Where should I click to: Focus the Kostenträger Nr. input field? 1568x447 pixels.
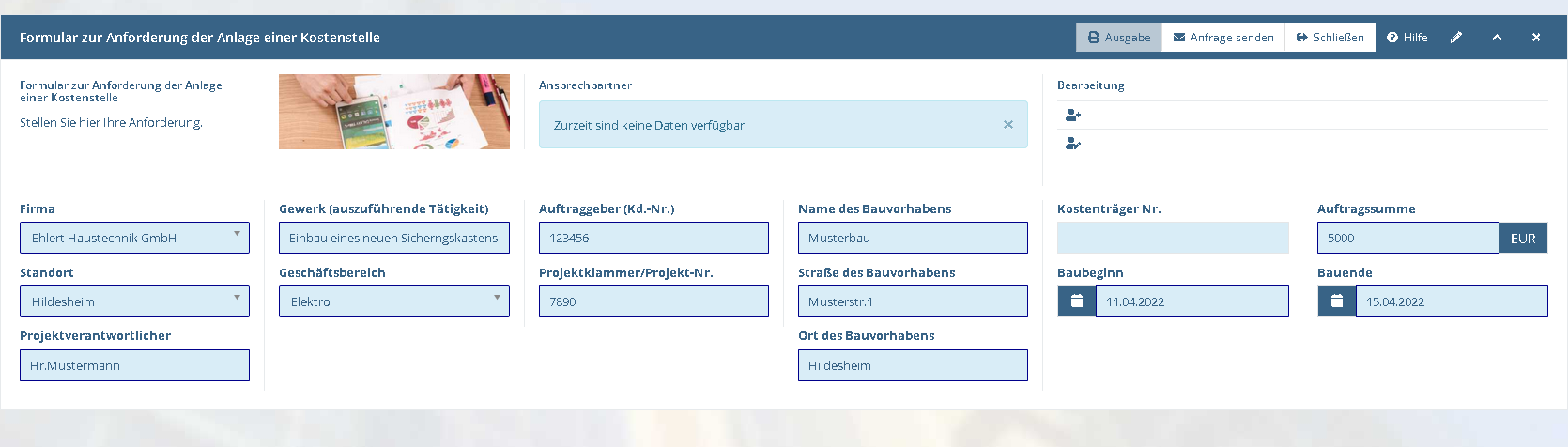coord(1173,238)
